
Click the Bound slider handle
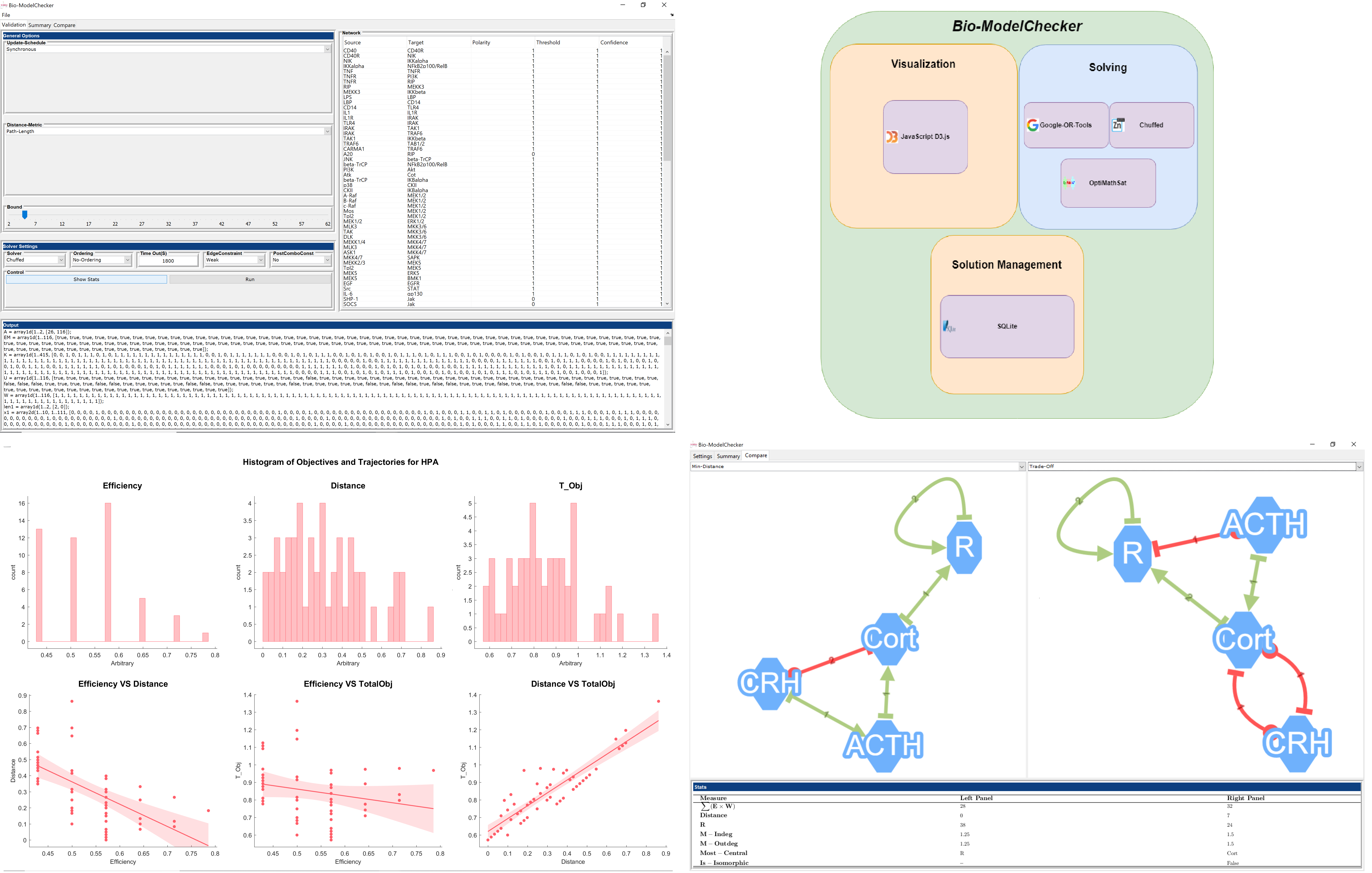pyautogui.click(x=25, y=215)
